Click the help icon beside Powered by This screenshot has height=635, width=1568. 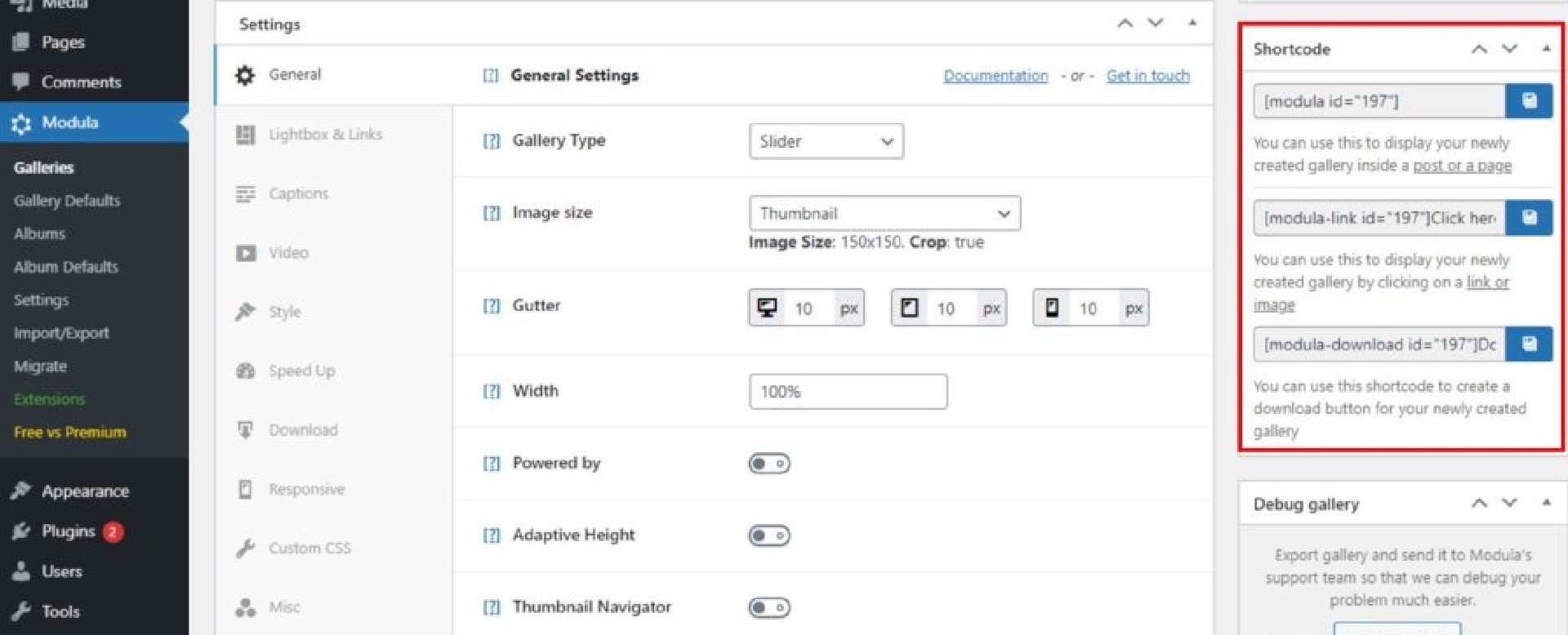(491, 464)
